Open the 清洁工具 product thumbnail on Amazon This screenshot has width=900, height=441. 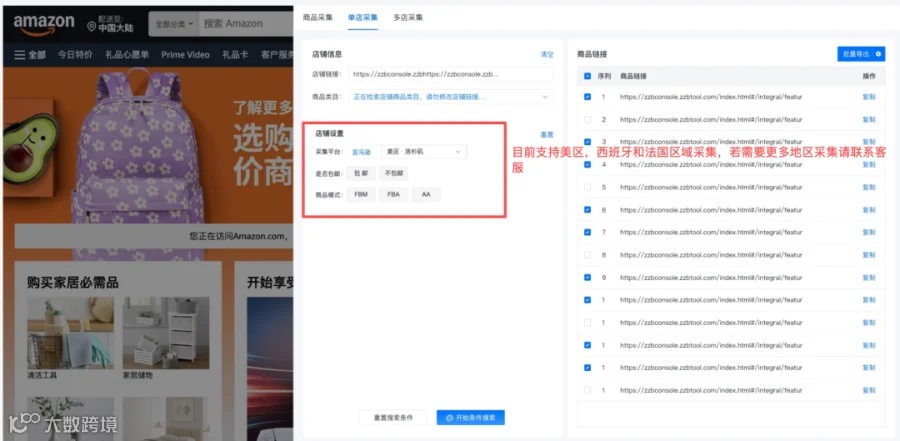[x=71, y=333]
